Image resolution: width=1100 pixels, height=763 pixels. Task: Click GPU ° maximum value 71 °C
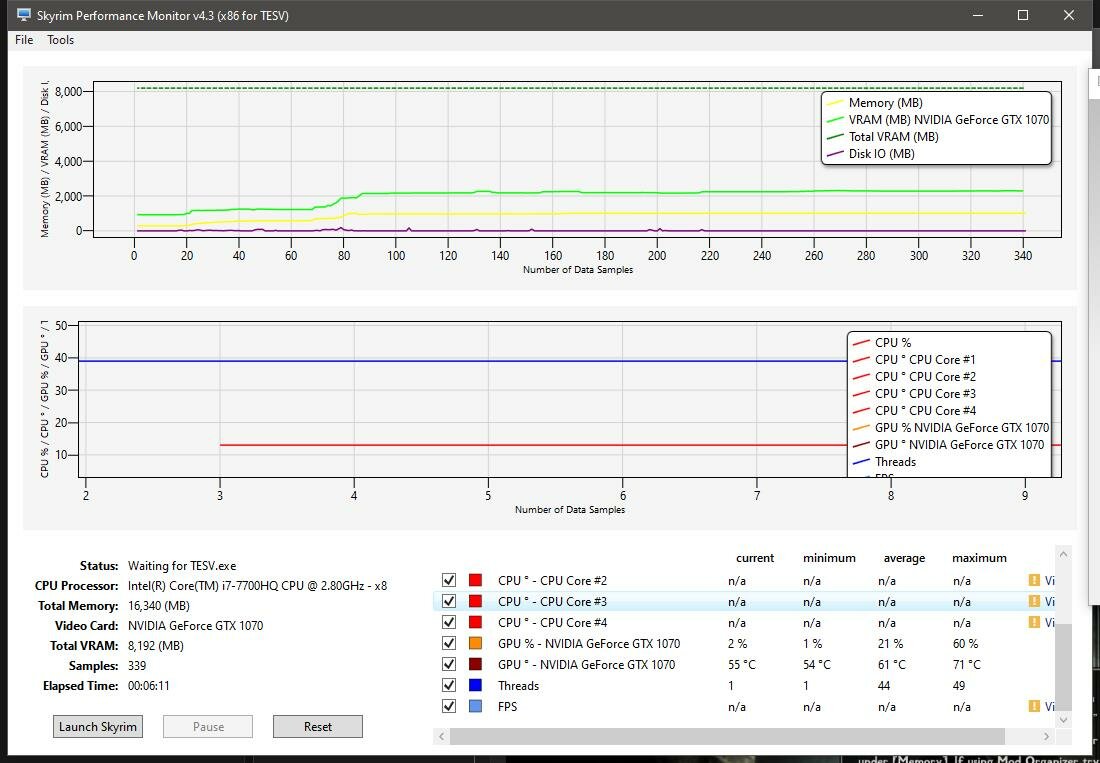click(967, 665)
